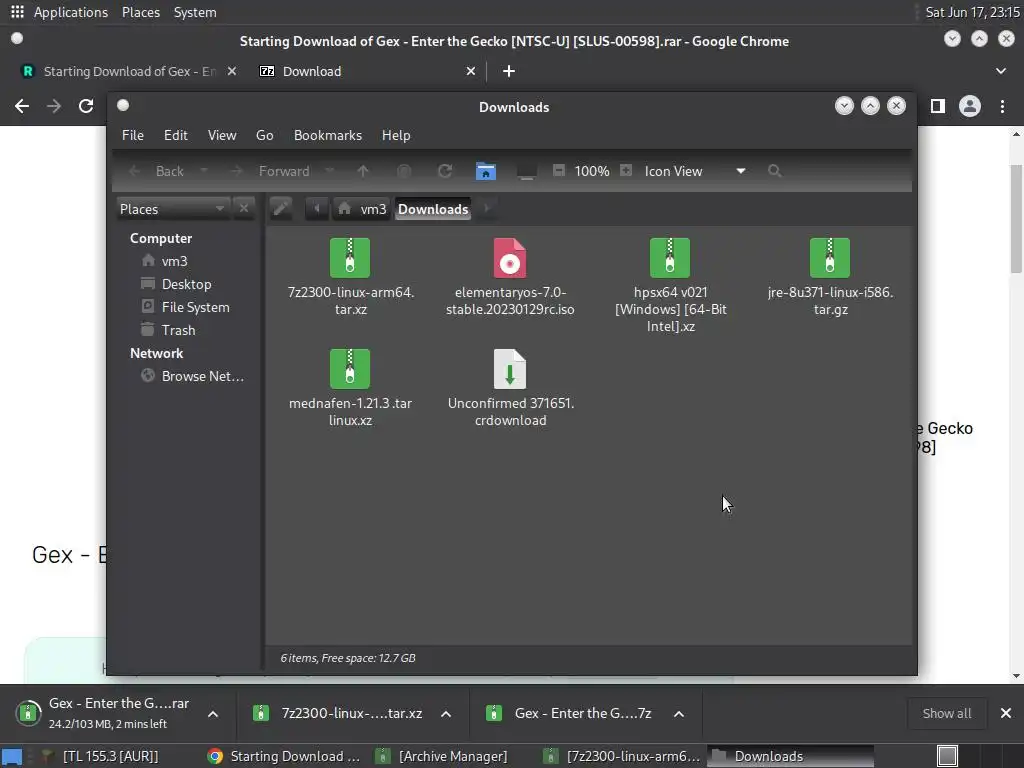Go up to the parent folder

click(363, 171)
